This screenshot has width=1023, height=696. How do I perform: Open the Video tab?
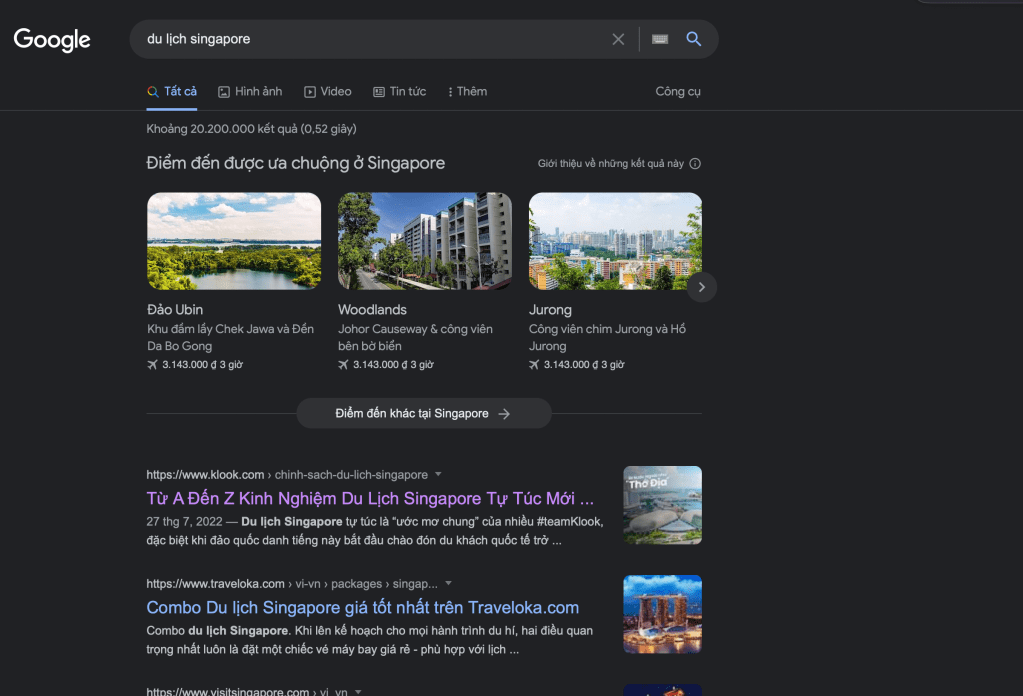tap(328, 91)
